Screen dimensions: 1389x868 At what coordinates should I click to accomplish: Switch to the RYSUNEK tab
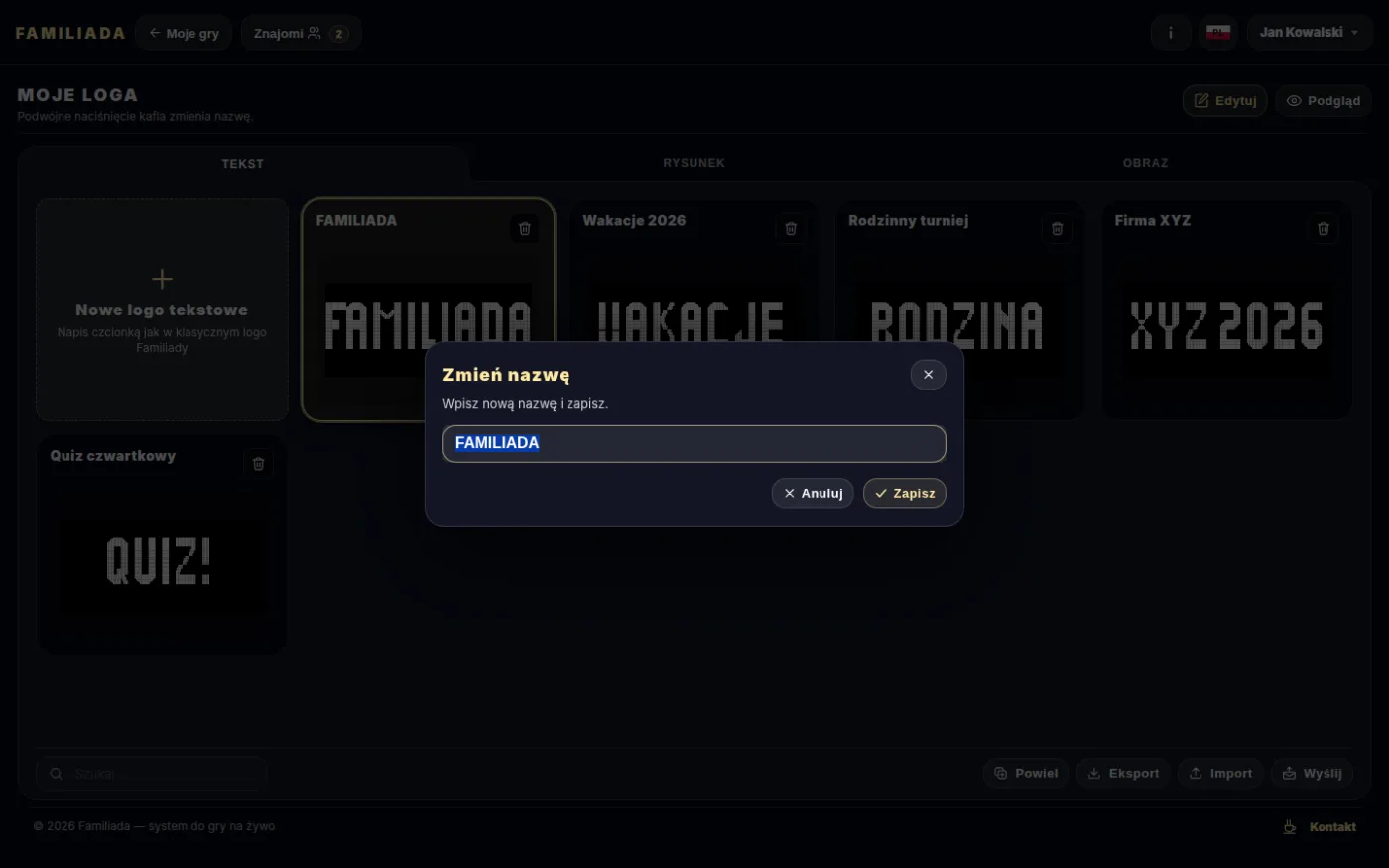[694, 163]
